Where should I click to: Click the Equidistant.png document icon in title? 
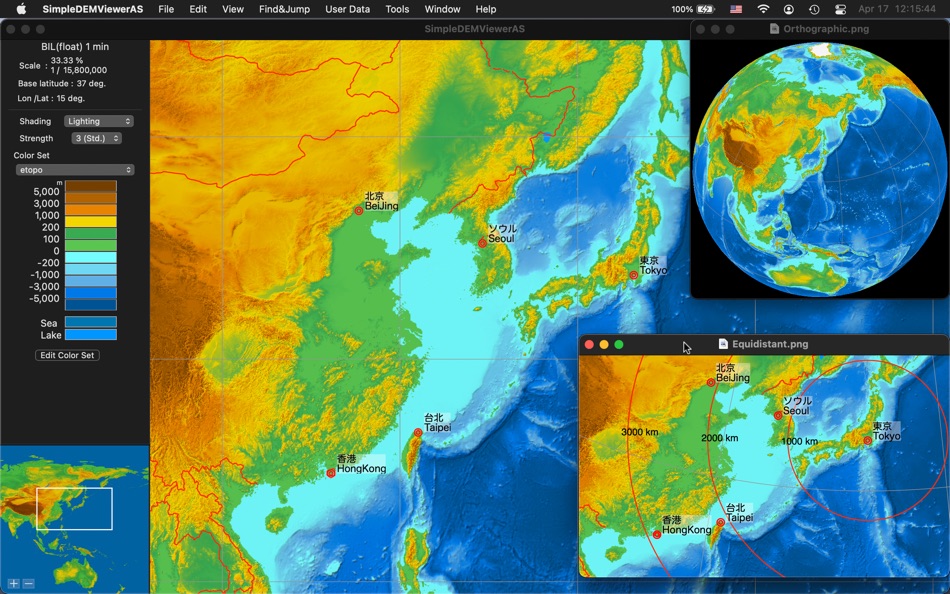723,344
